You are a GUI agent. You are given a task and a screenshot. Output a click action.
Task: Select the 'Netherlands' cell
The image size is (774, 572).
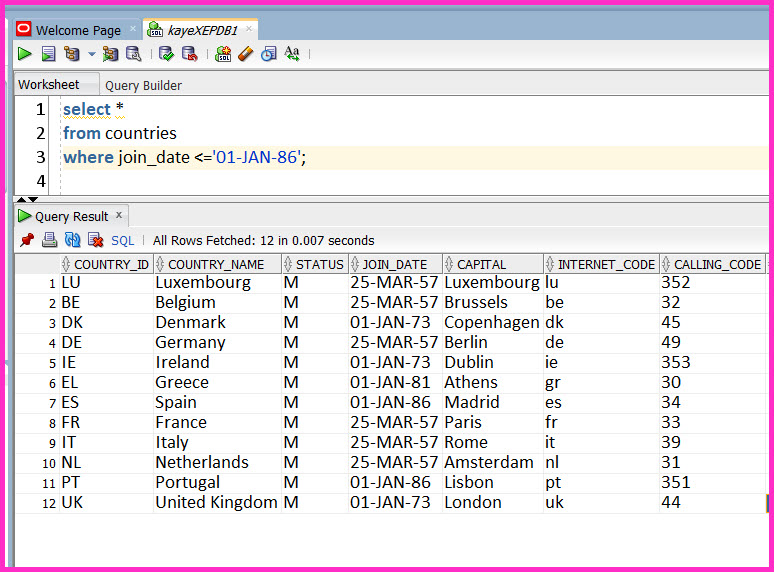coord(217,462)
